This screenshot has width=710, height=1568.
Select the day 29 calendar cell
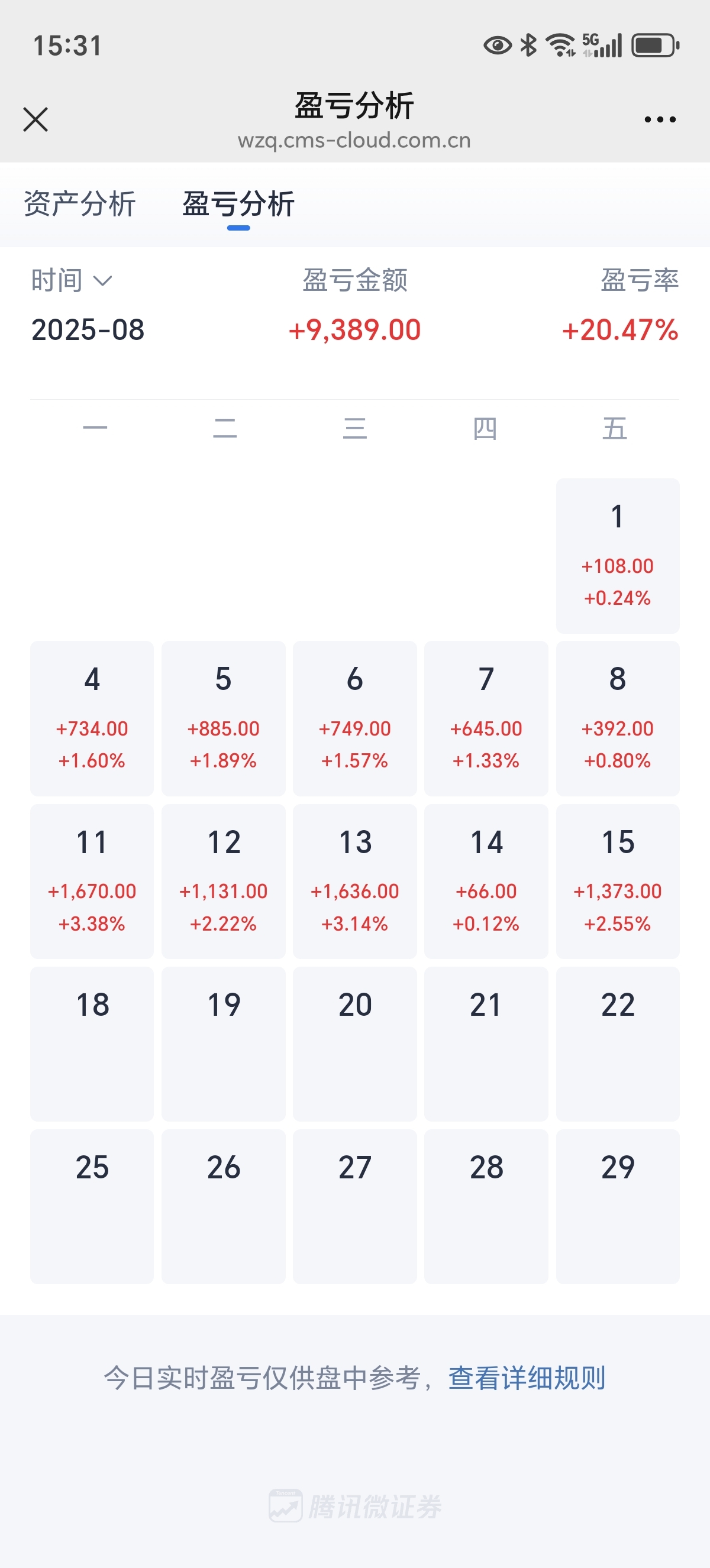(x=618, y=1206)
